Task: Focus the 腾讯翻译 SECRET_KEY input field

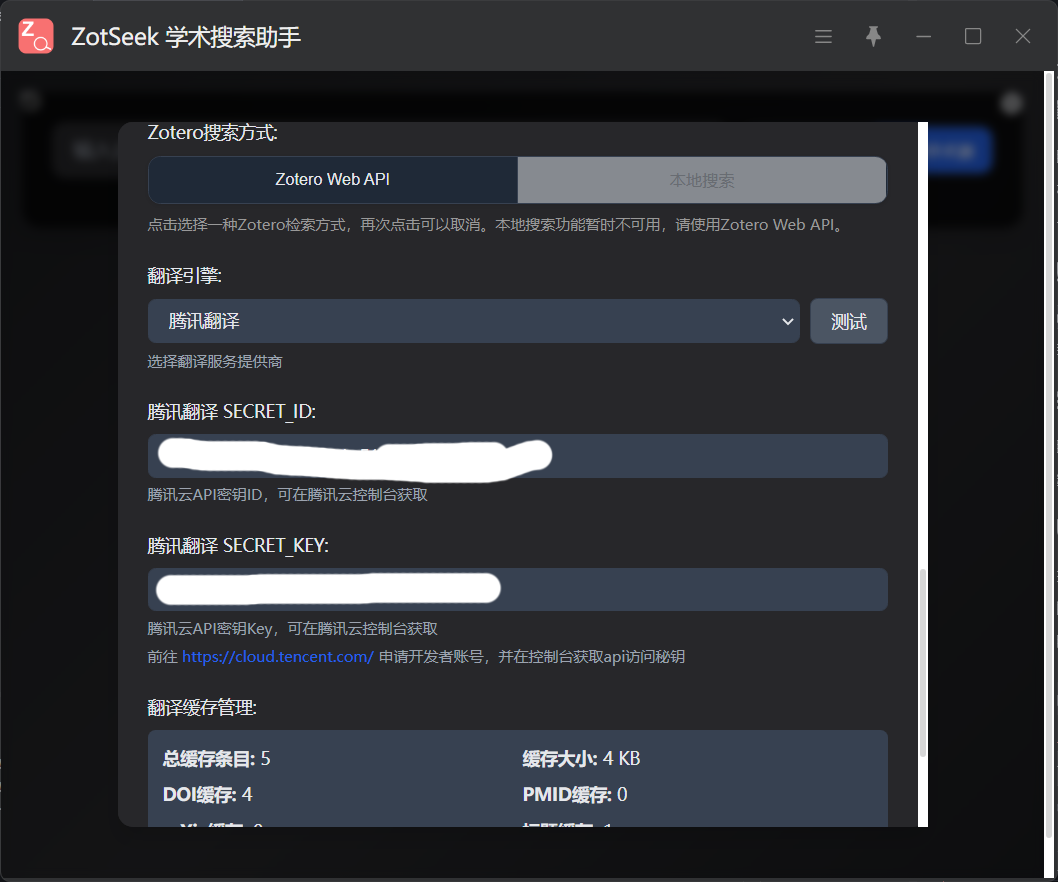Action: (518, 590)
